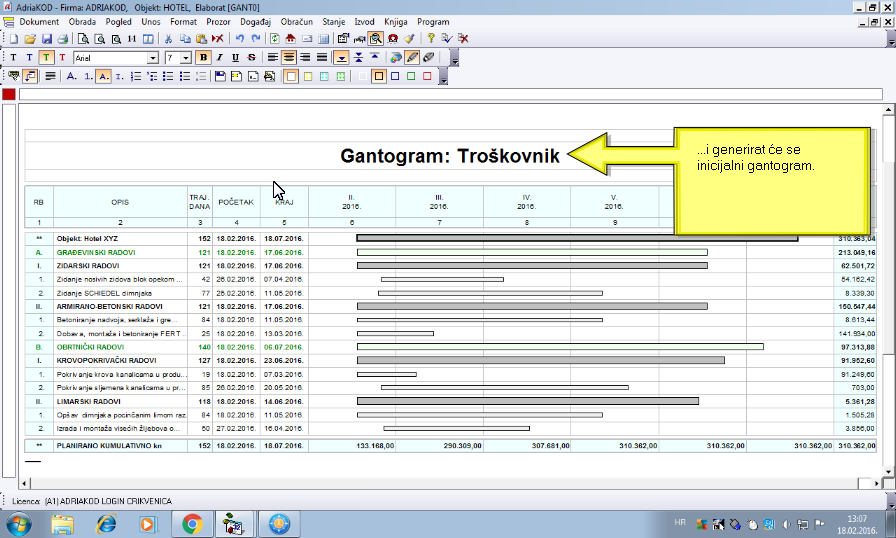Toggle bold formatting
This screenshot has height=538, width=896.
pyautogui.click(x=203, y=58)
